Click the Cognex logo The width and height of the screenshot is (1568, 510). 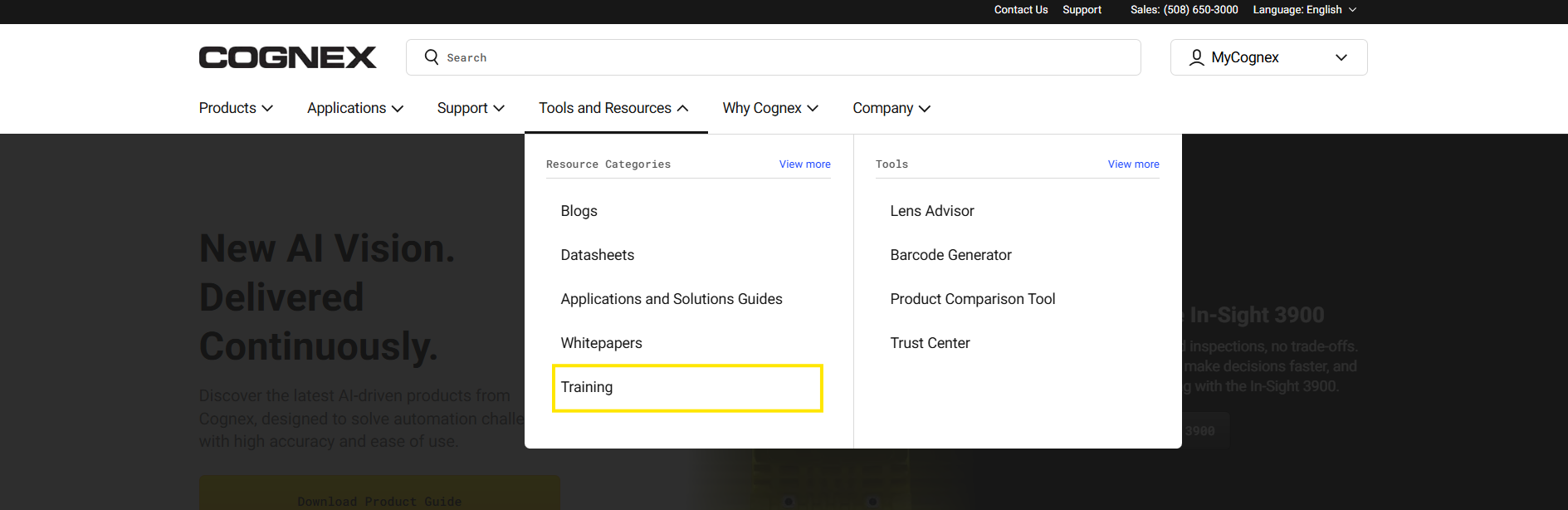coord(287,57)
